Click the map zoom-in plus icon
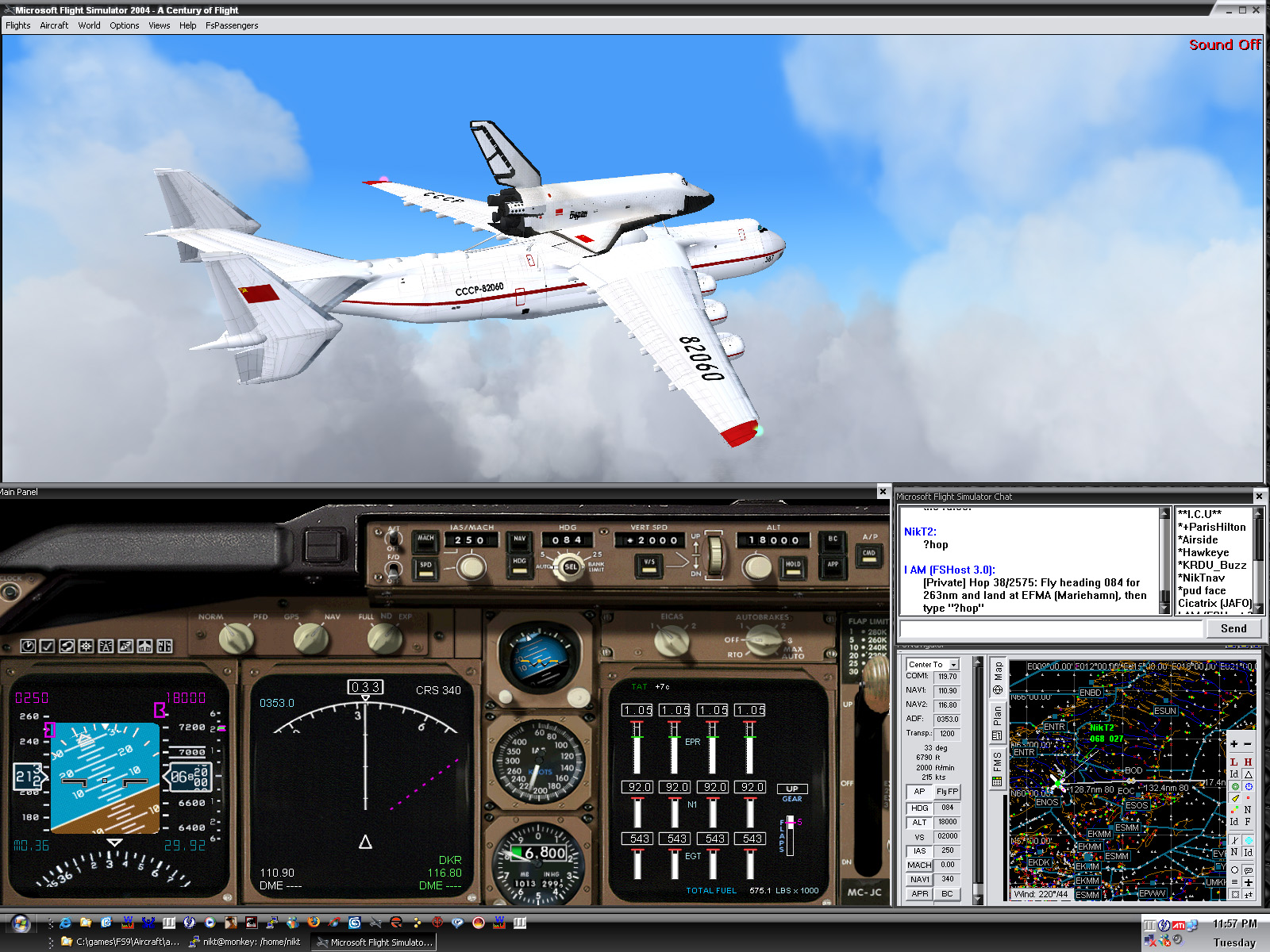This screenshot has width=1270, height=952. click(1234, 744)
